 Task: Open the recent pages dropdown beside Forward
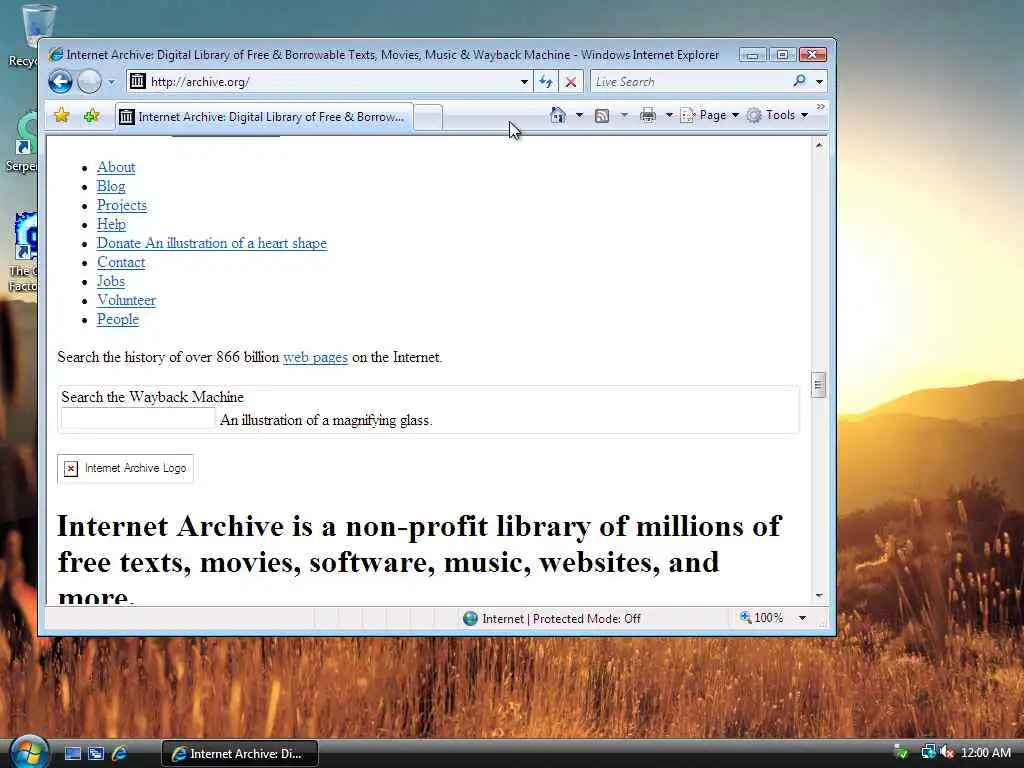point(111,82)
